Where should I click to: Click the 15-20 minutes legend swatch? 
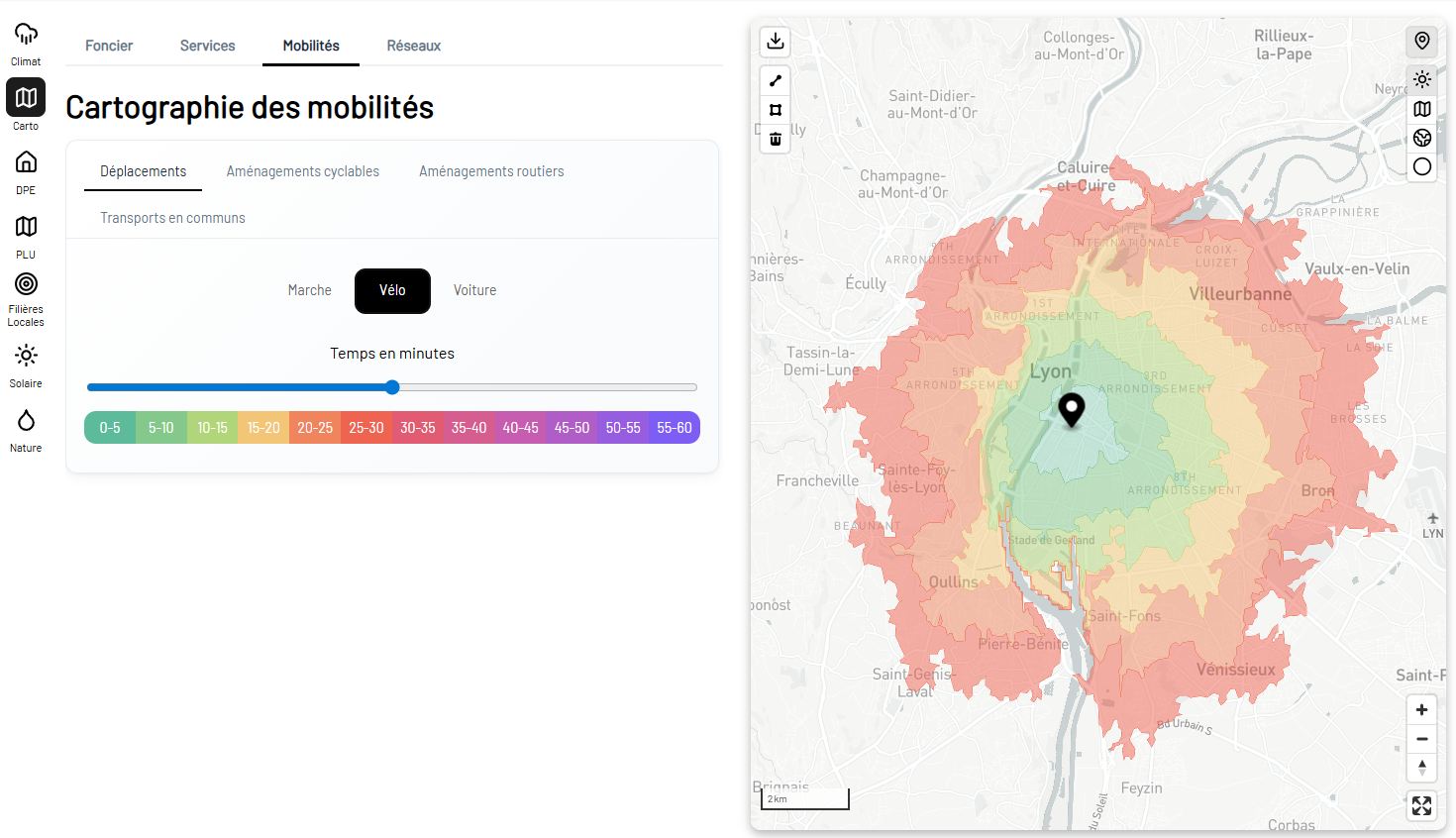coord(263,428)
